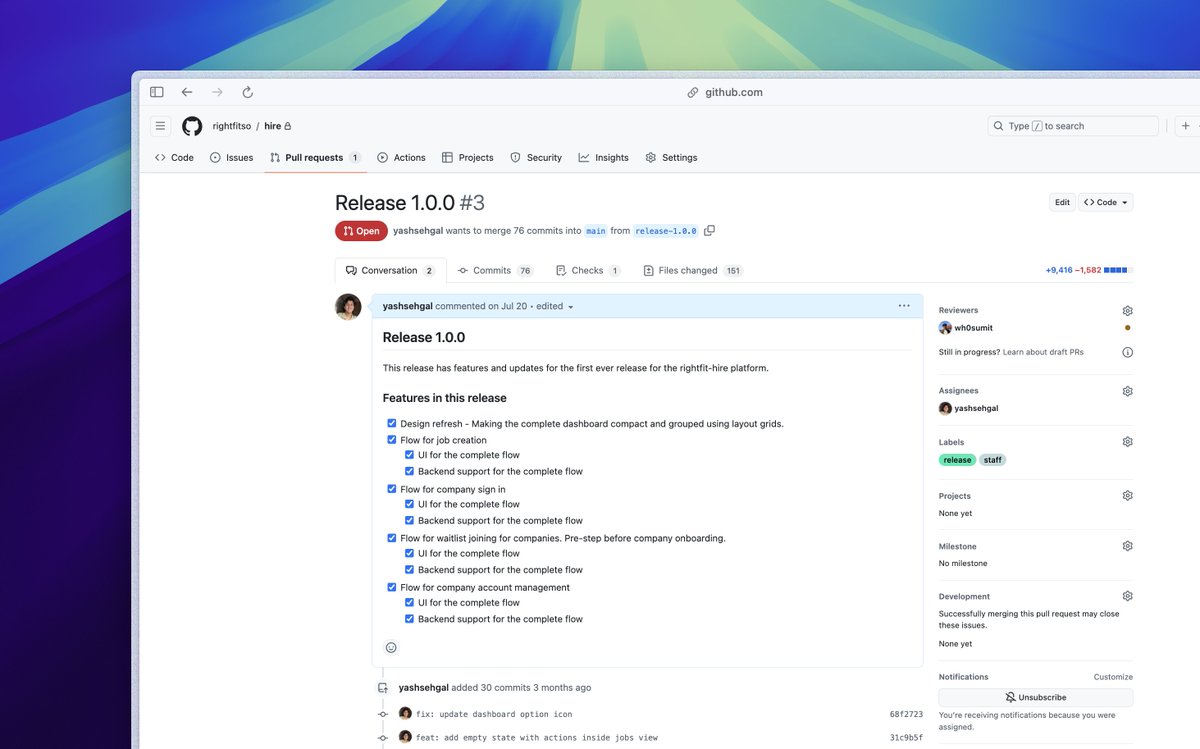Toggle UI checkbox under job creation
The height and width of the screenshot is (749, 1200).
tap(409, 455)
